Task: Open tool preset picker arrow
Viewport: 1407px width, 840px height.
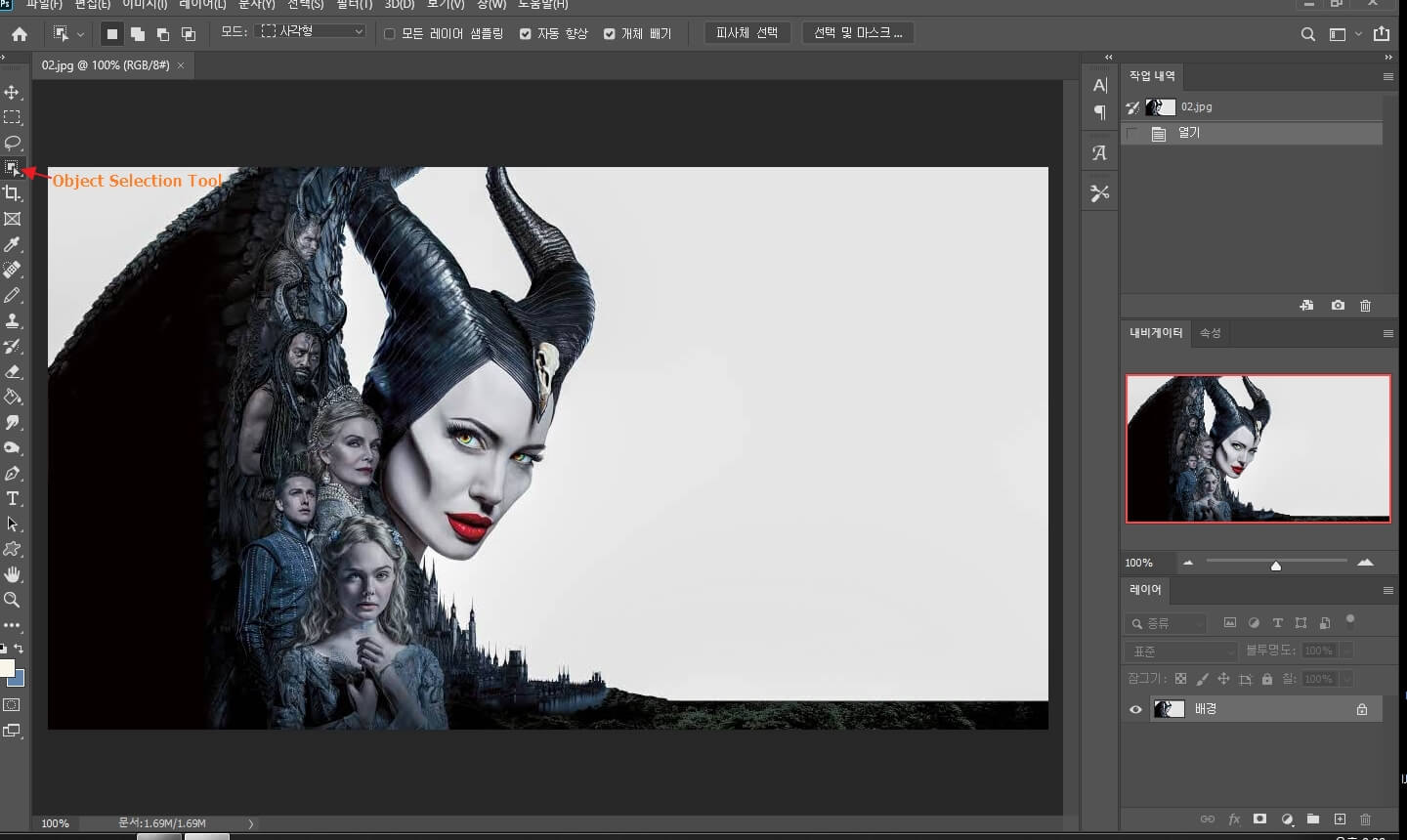Action: coord(80,34)
